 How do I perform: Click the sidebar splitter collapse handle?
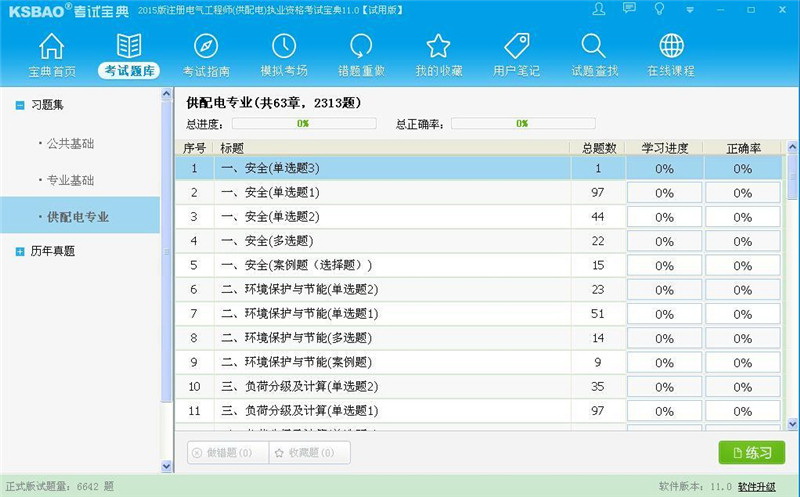click(166, 252)
